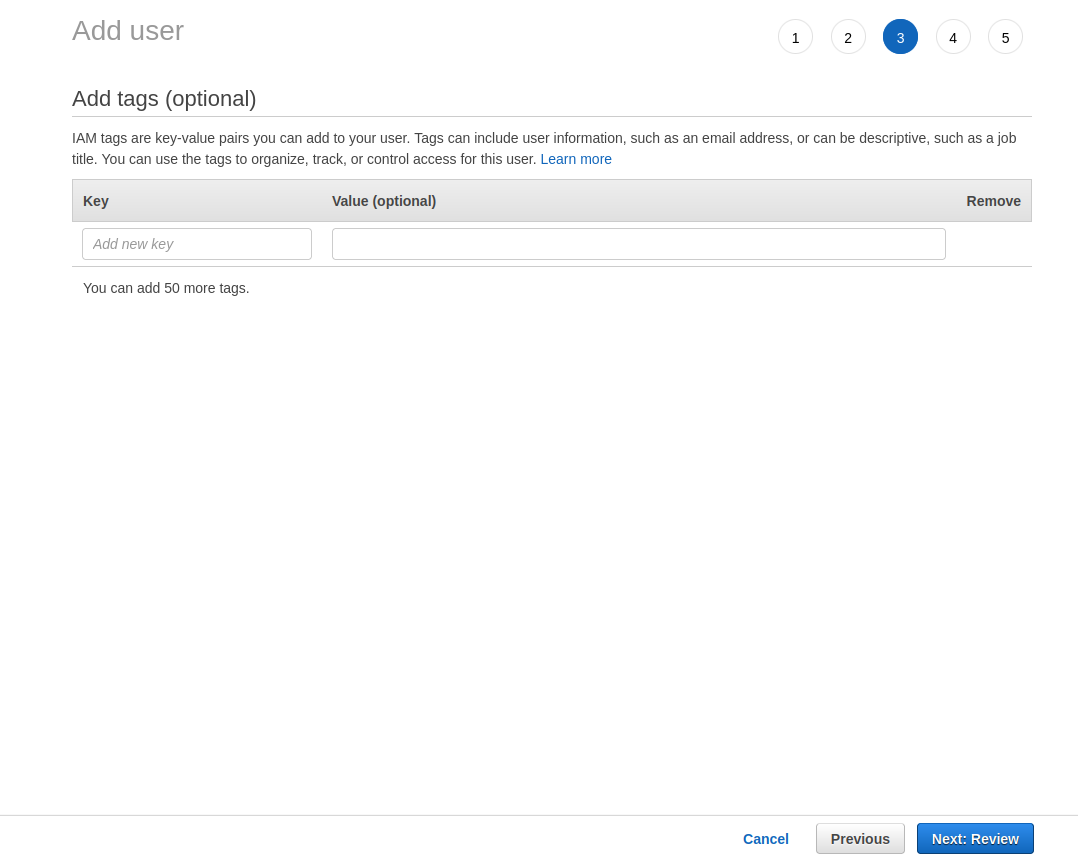
Task: Focus the Add new key field
Action: [x=197, y=244]
